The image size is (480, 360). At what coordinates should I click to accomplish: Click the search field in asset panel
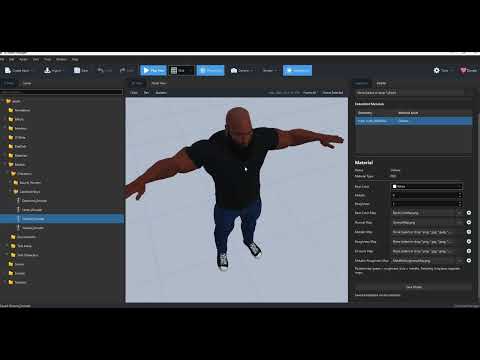click(x=61, y=92)
